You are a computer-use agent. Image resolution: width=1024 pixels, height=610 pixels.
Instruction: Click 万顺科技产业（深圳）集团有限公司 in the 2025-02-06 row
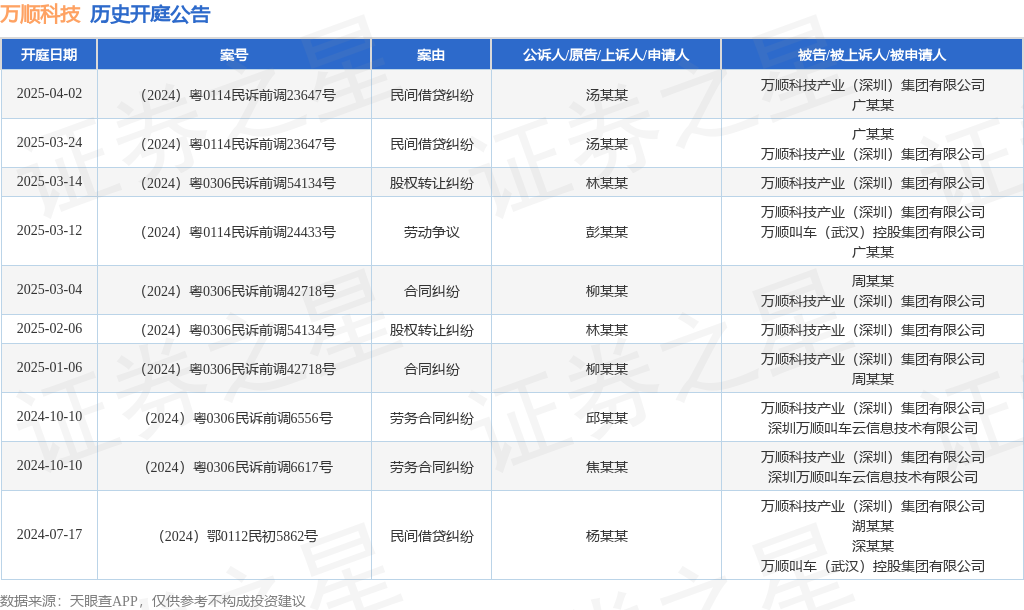872,330
